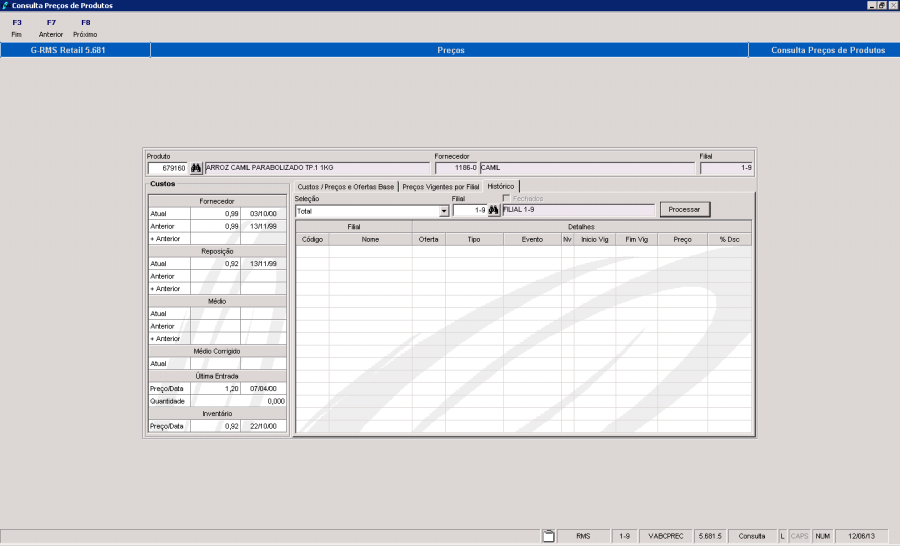Click the Nome column header
This screenshot has height=546, width=900.
pyautogui.click(x=370, y=239)
